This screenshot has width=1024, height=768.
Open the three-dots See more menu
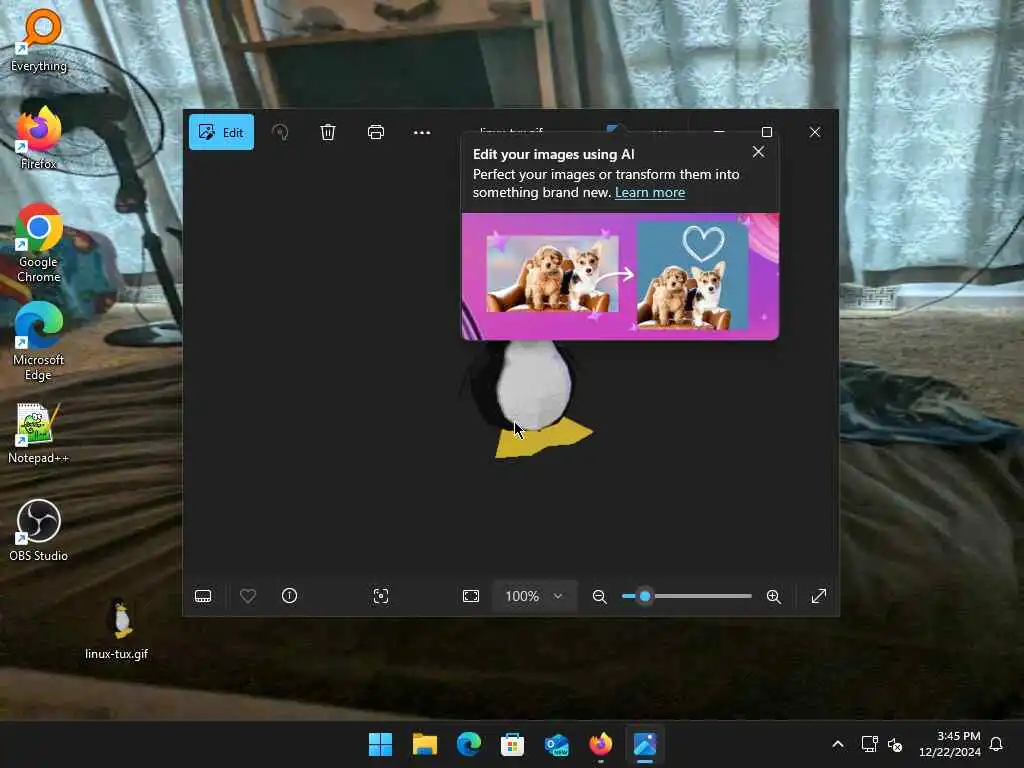[422, 133]
